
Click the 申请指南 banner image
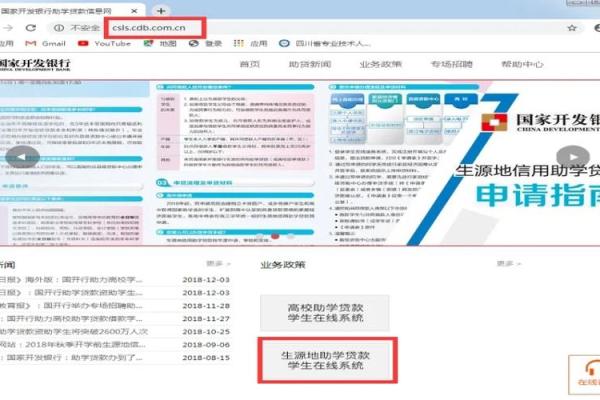pyautogui.click(x=300, y=163)
